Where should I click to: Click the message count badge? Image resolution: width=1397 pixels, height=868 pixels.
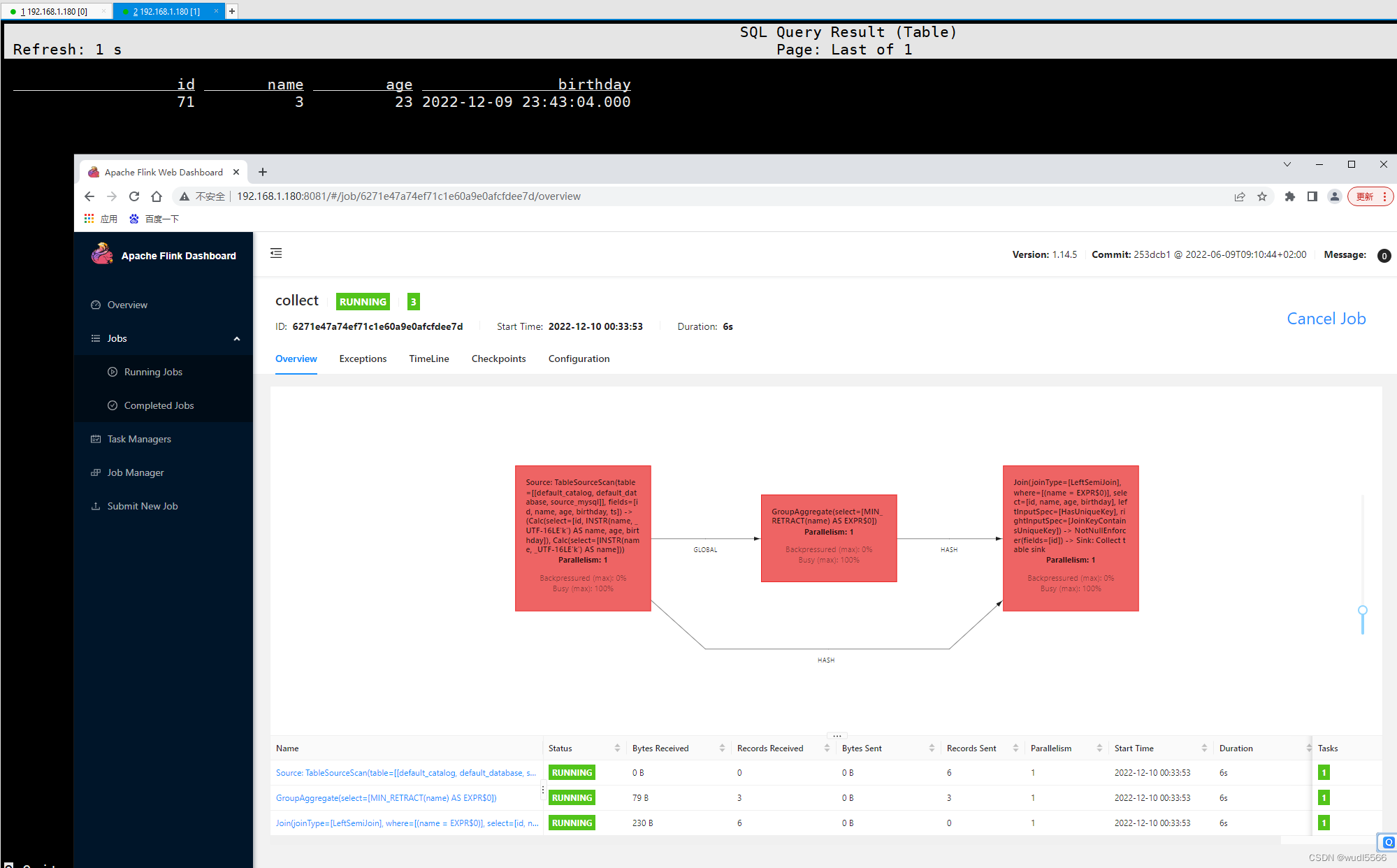pos(1384,256)
